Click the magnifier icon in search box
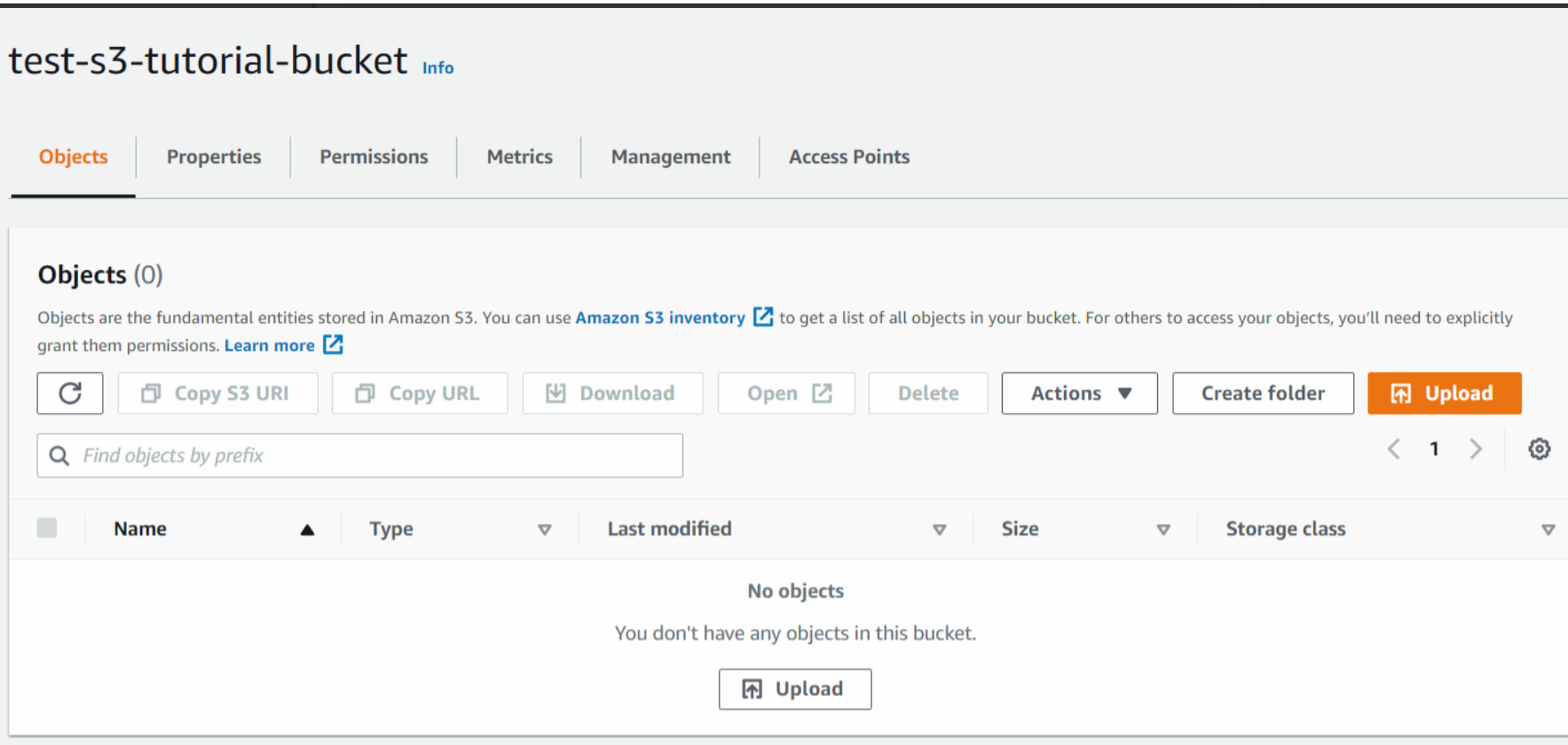Image resolution: width=1568 pixels, height=745 pixels. tap(59, 456)
